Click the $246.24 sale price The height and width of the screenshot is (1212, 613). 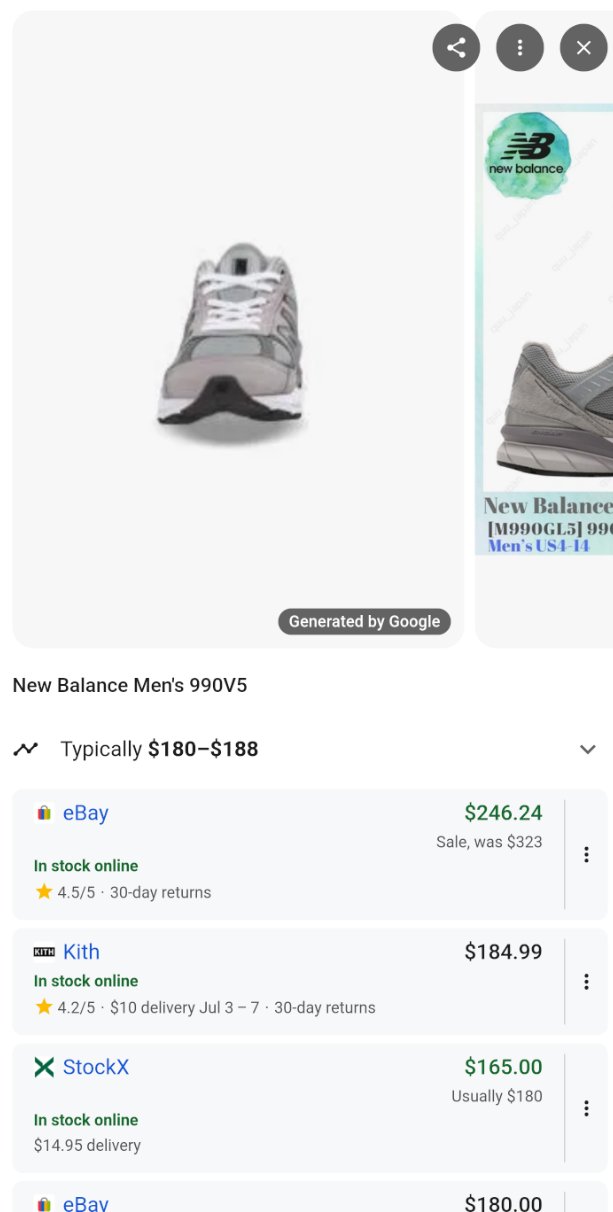(503, 813)
